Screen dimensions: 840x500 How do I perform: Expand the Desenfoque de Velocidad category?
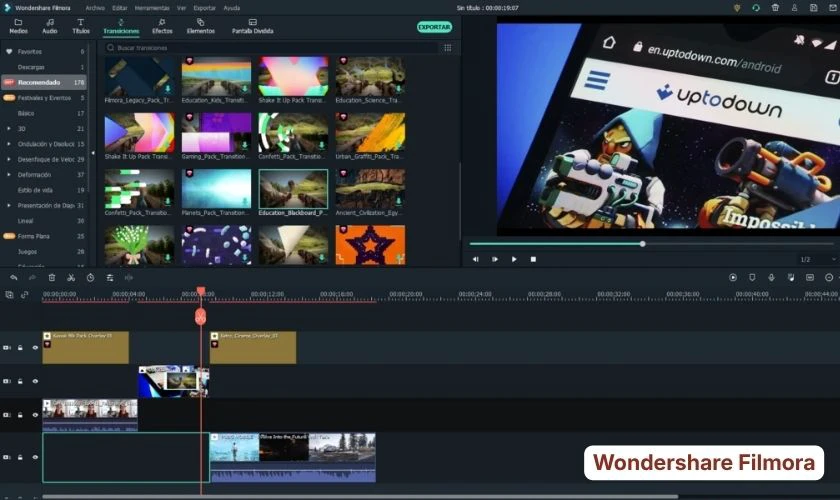click(x=9, y=160)
